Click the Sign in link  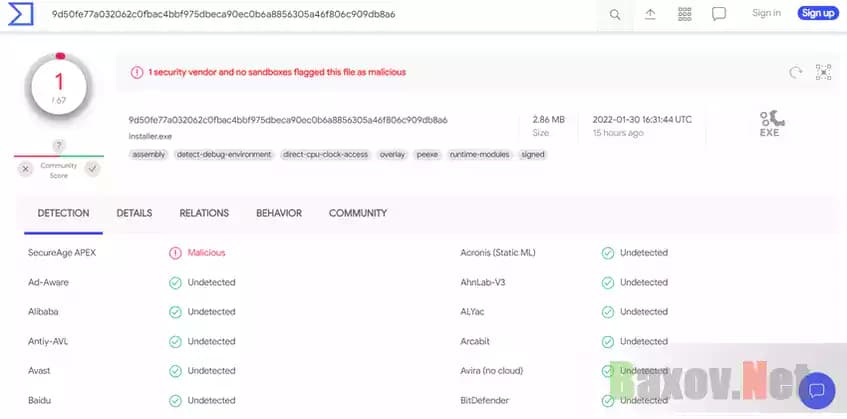click(766, 13)
